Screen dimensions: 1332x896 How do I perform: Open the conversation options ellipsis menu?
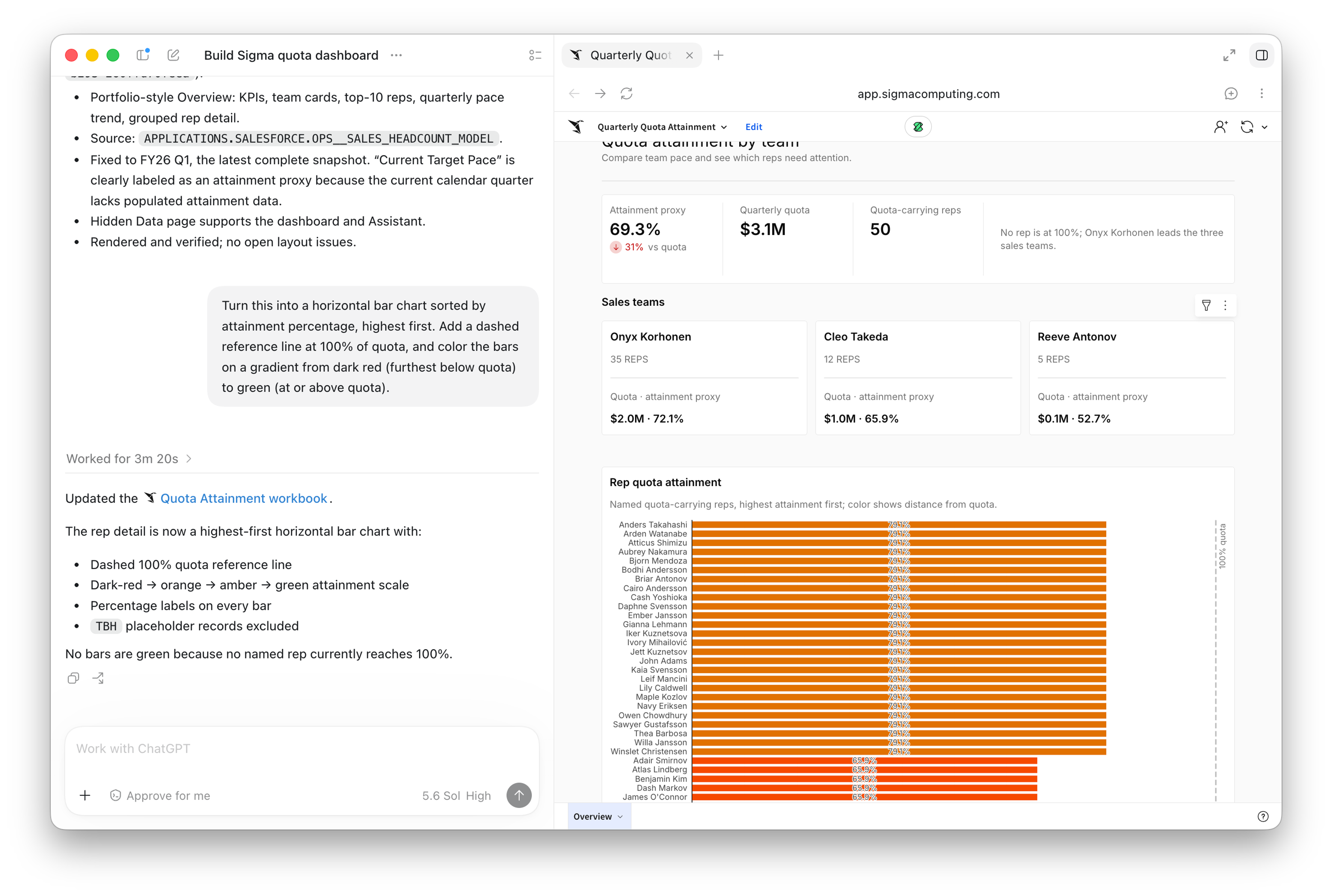[396, 55]
